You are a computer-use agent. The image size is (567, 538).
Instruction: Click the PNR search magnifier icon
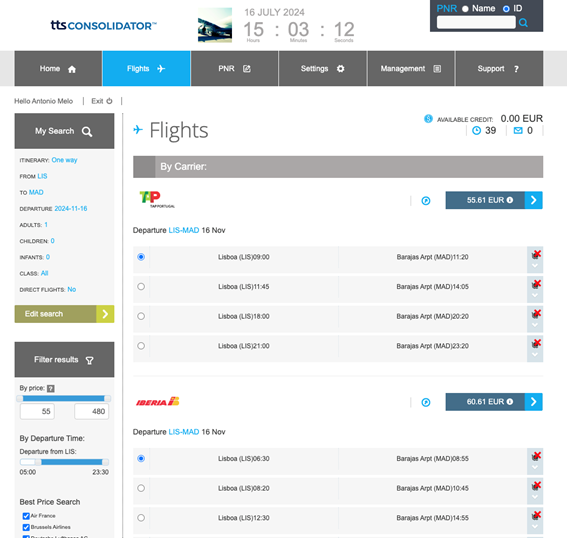tap(523, 23)
